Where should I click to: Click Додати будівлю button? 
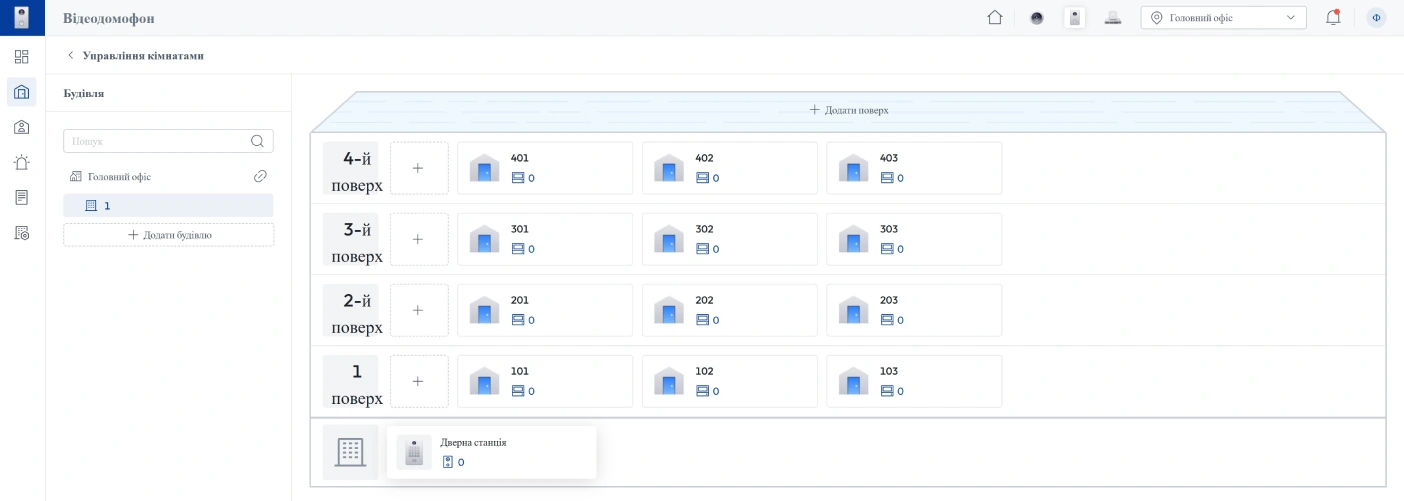pyautogui.click(x=168, y=235)
